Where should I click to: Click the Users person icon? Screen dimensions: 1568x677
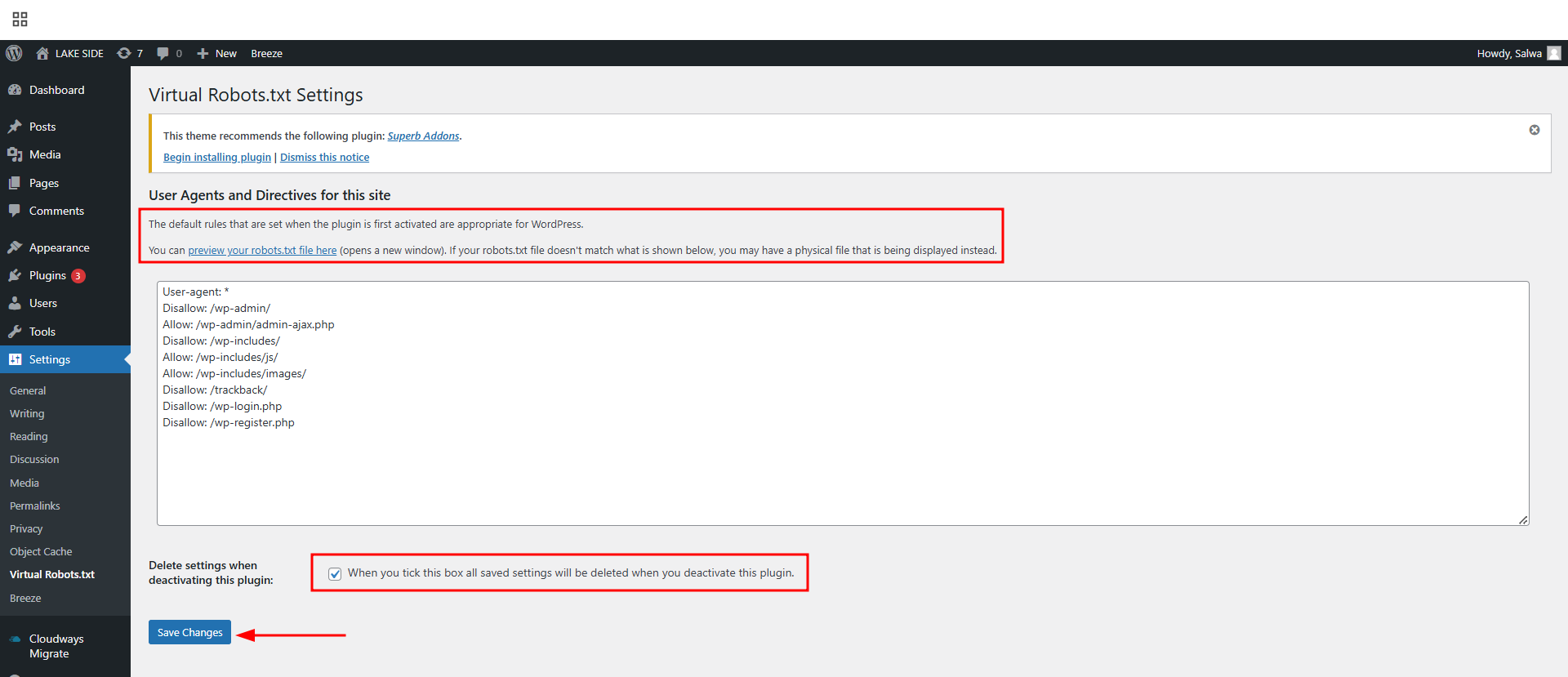click(x=15, y=303)
